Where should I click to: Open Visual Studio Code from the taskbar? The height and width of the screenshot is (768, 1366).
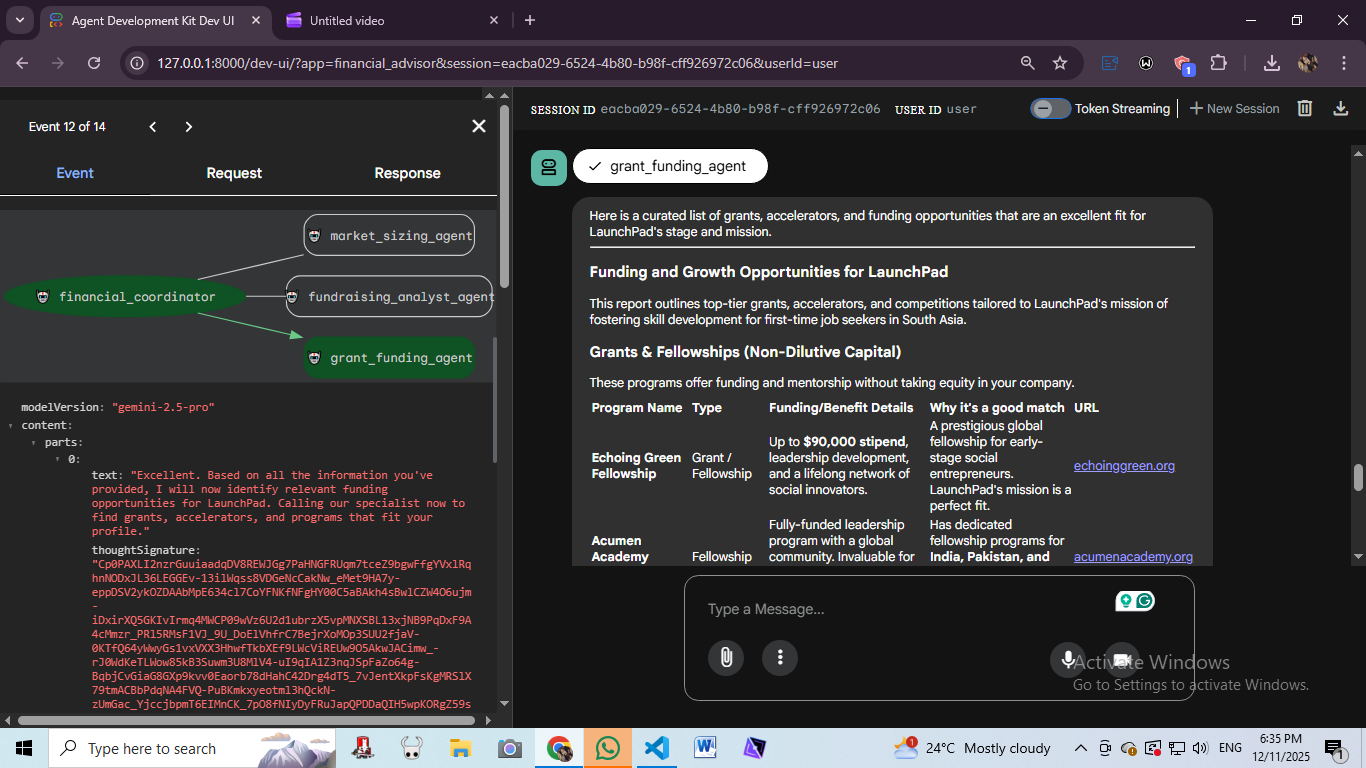pyautogui.click(x=656, y=748)
